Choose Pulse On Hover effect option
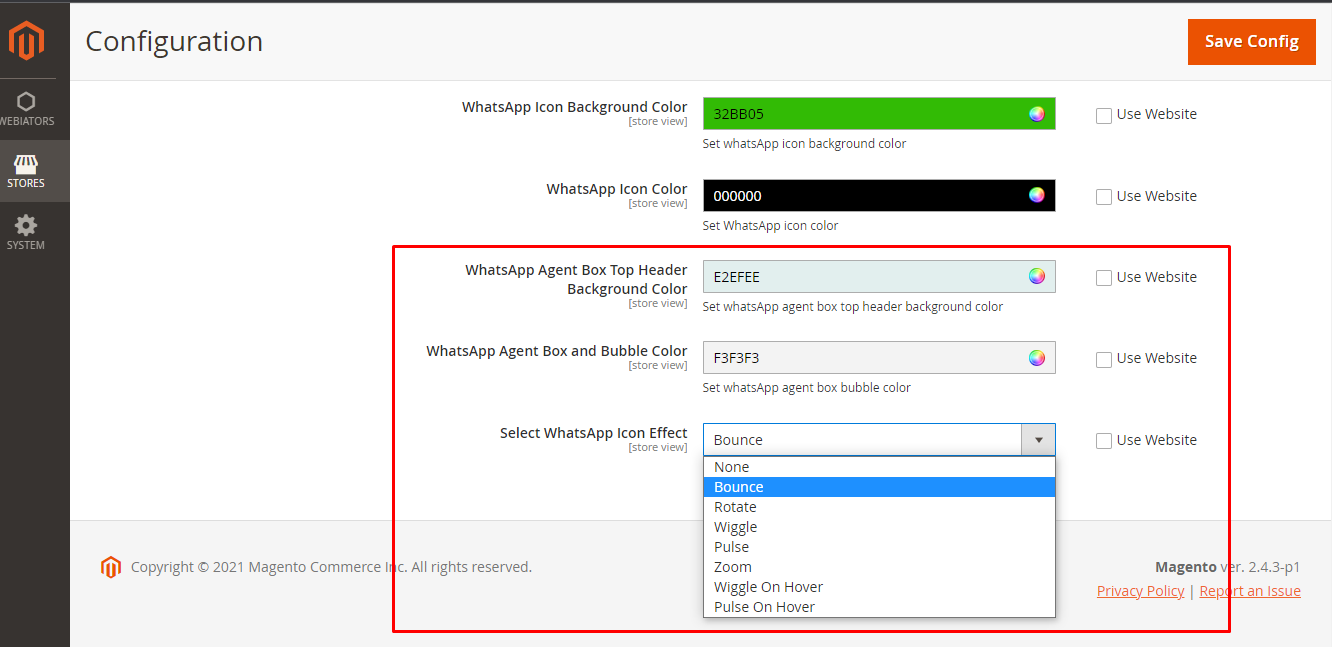 click(x=879, y=607)
